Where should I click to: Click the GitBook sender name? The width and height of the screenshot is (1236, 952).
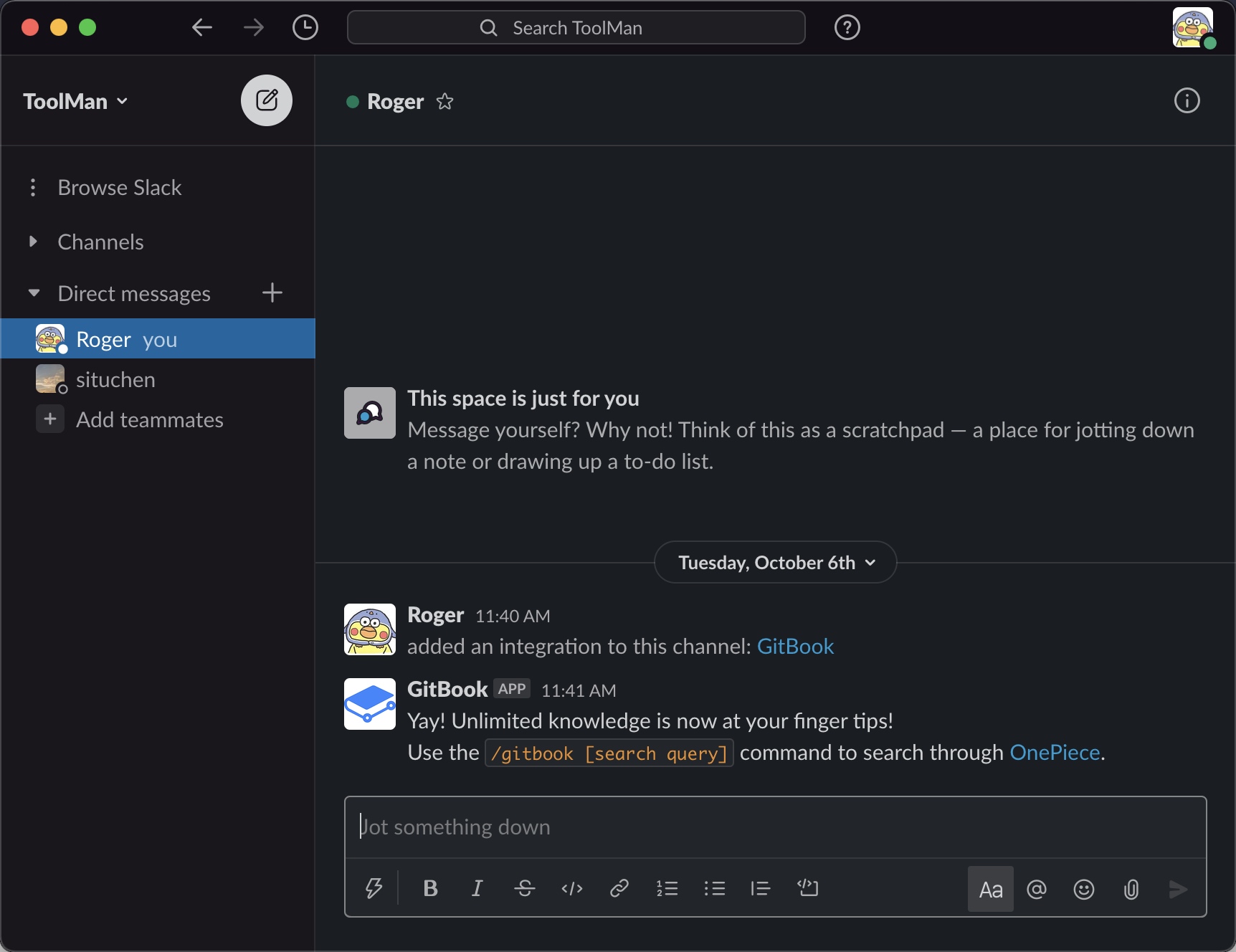click(x=447, y=689)
